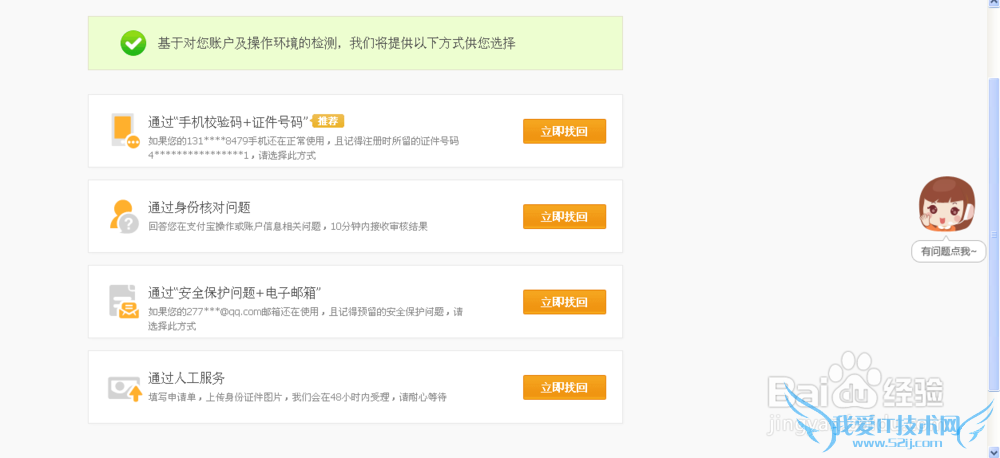The image size is (1000, 458).
Task: Click the orange phone verification icon
Action: point(126,131)
